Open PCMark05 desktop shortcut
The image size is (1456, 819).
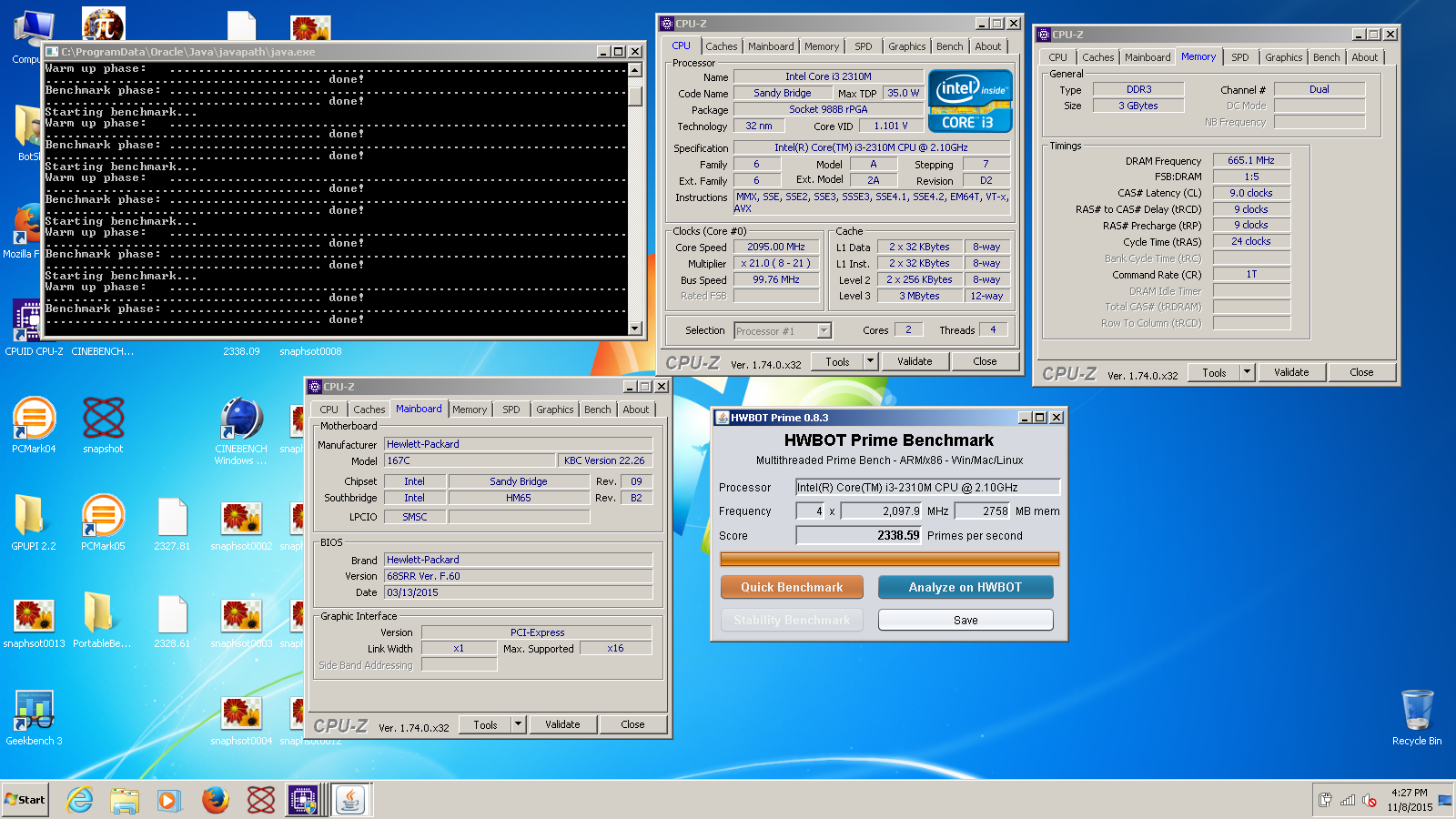[x=103, y=522]
